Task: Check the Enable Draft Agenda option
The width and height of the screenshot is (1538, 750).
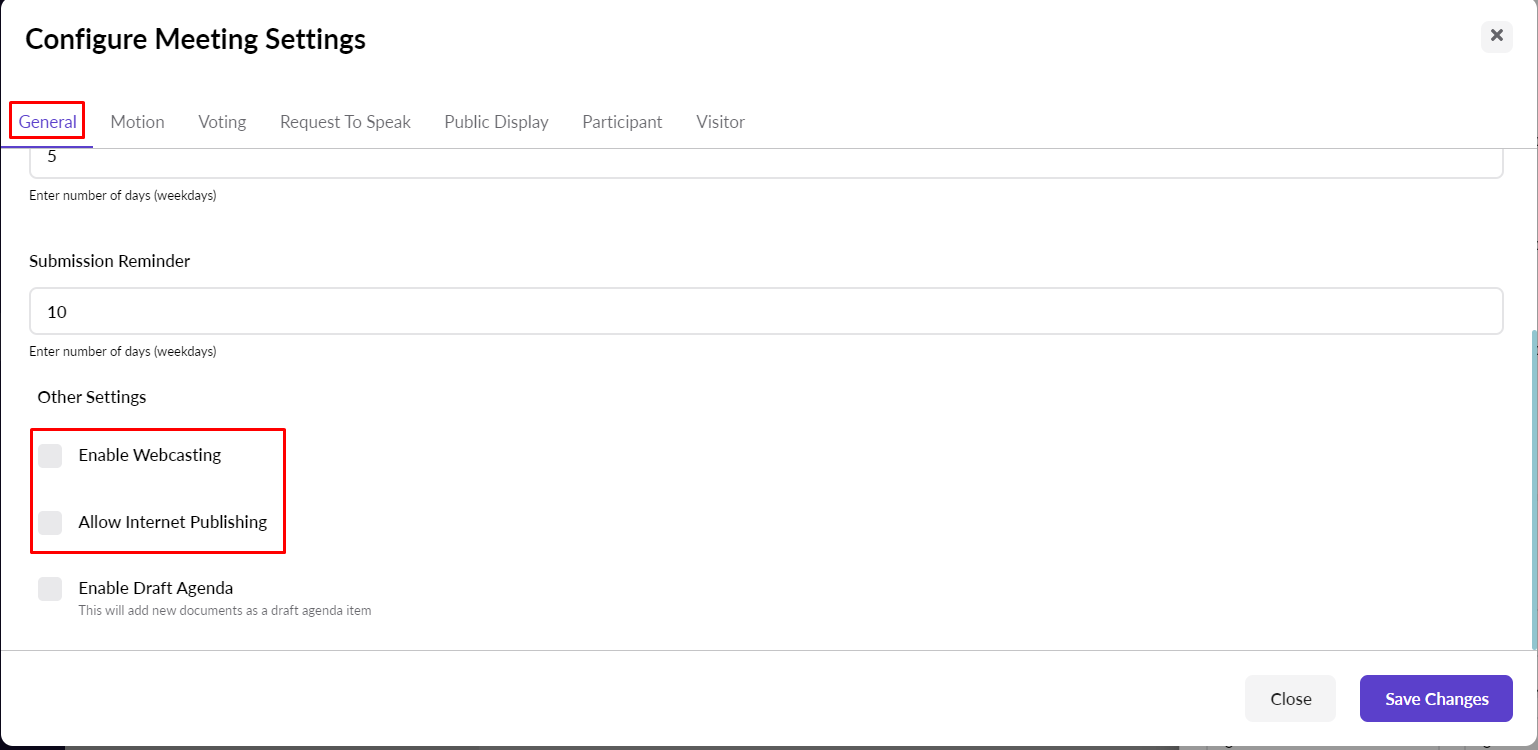Action: (x=50, y=588)
